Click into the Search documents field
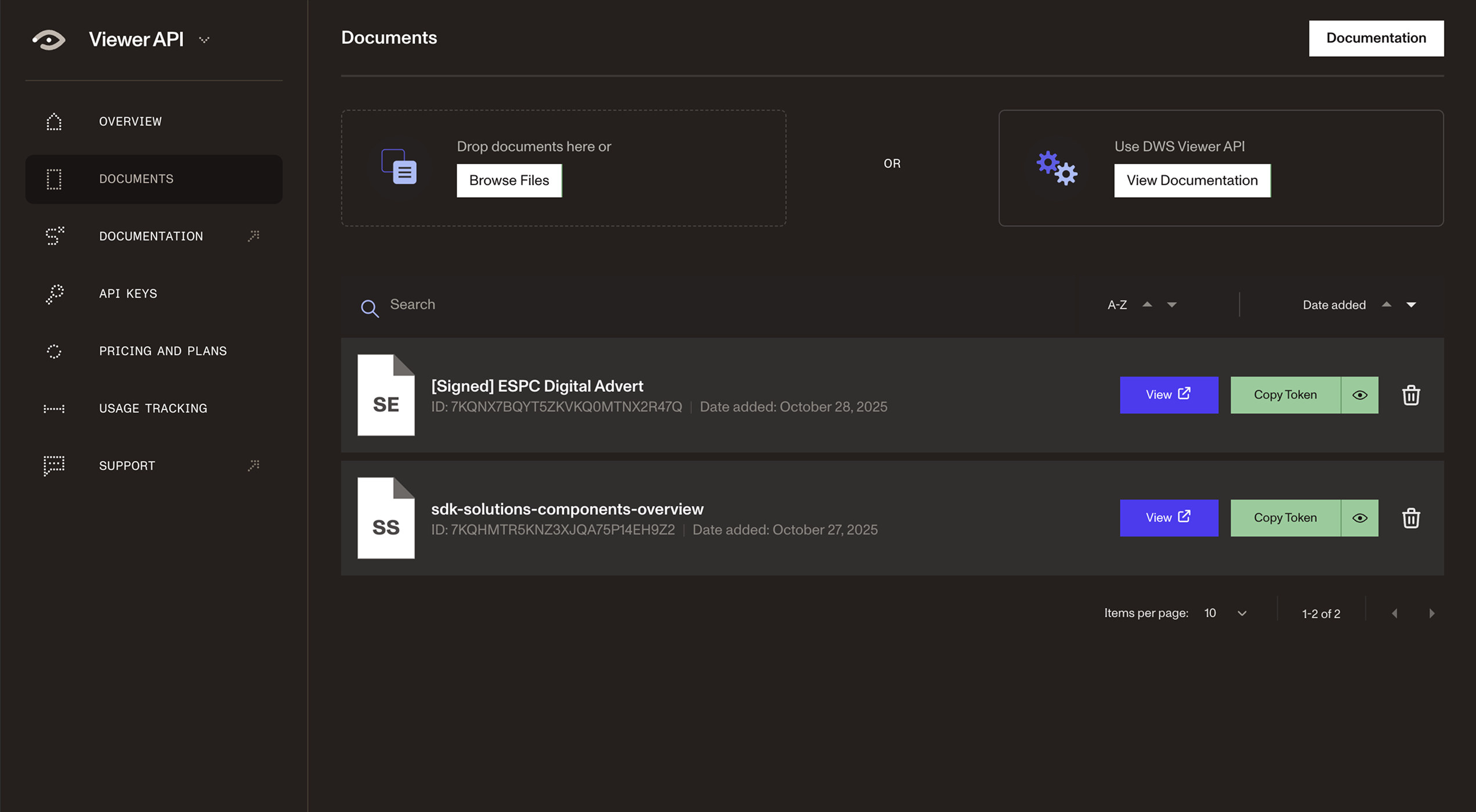This screenshot has height=812, width=1476. 696,304
